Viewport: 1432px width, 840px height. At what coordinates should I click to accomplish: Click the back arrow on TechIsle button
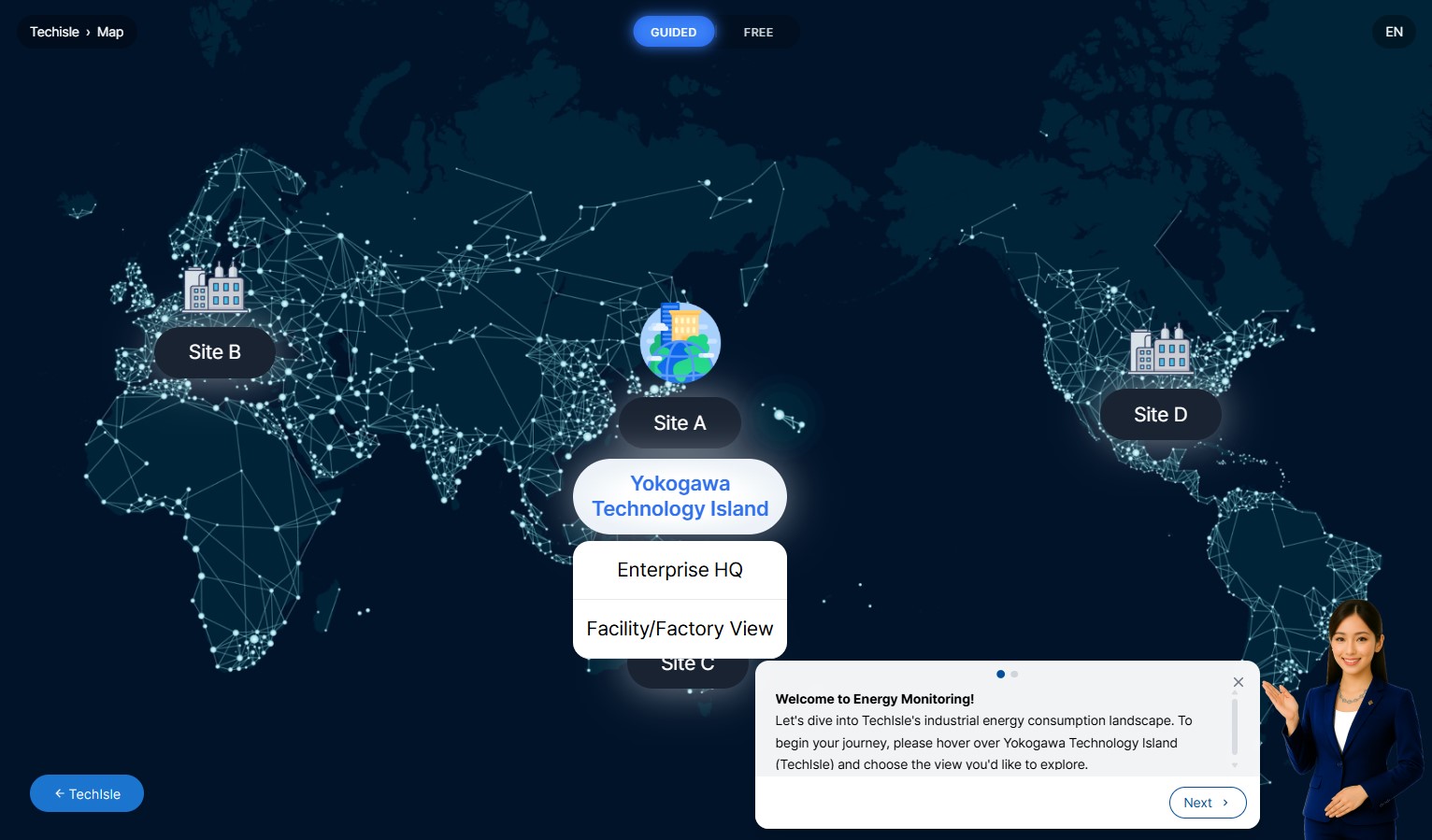(60, 793)
